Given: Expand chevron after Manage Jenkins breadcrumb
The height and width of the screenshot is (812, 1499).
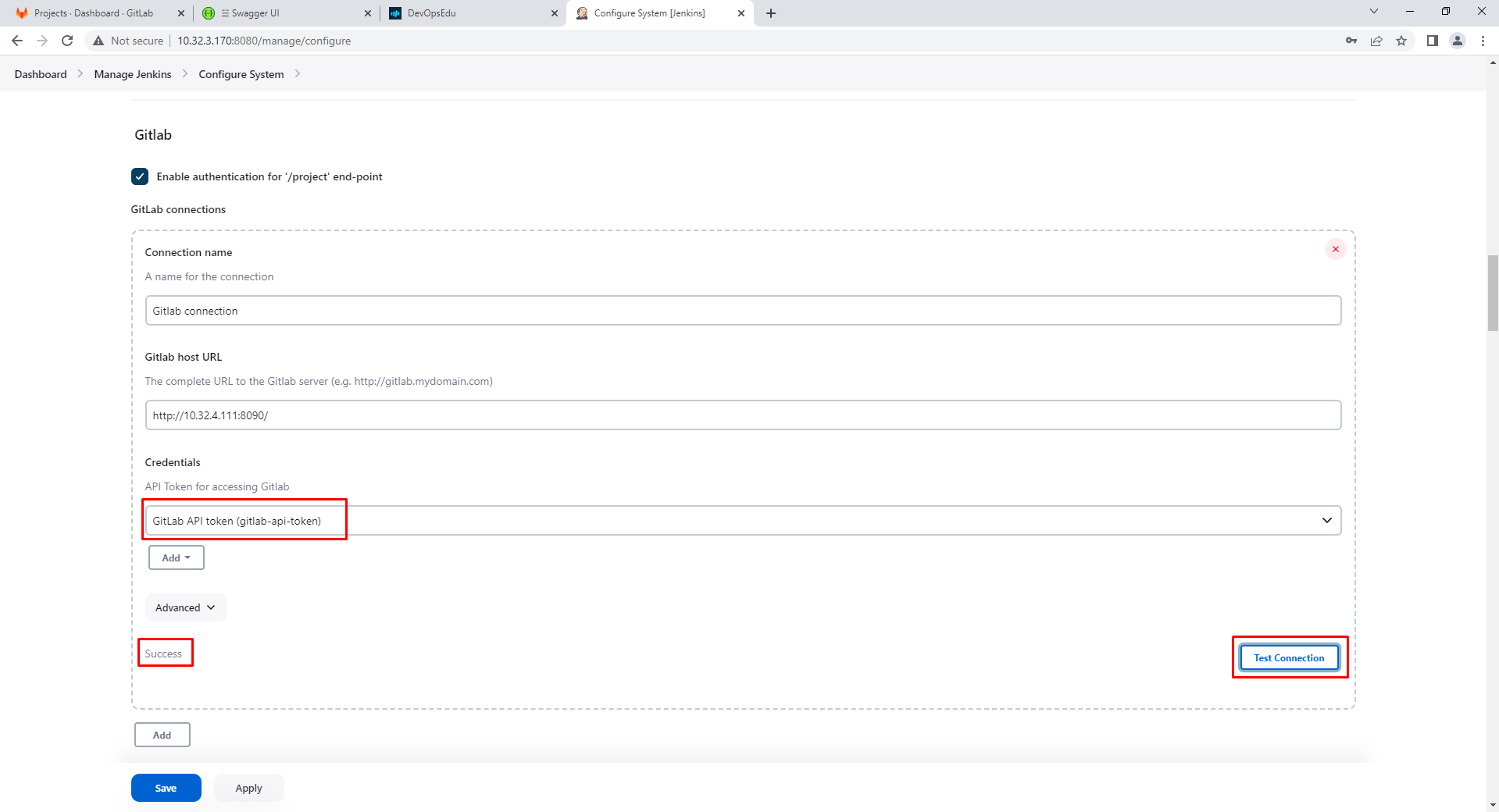Looking at the screenshot, I should tap(185, 74).
